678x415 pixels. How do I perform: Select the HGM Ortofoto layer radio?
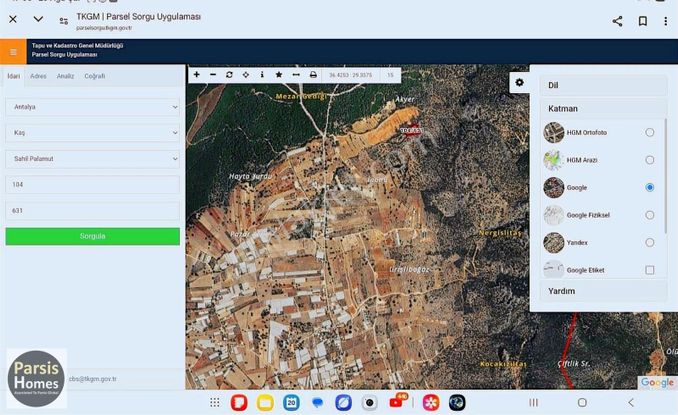649,132
